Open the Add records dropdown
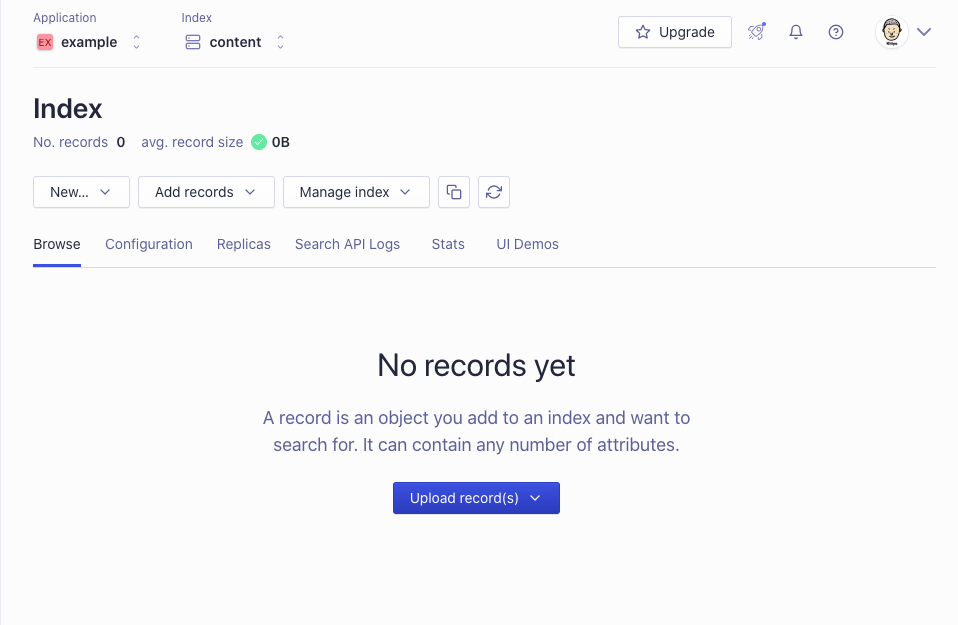 (x=206, y=192)
